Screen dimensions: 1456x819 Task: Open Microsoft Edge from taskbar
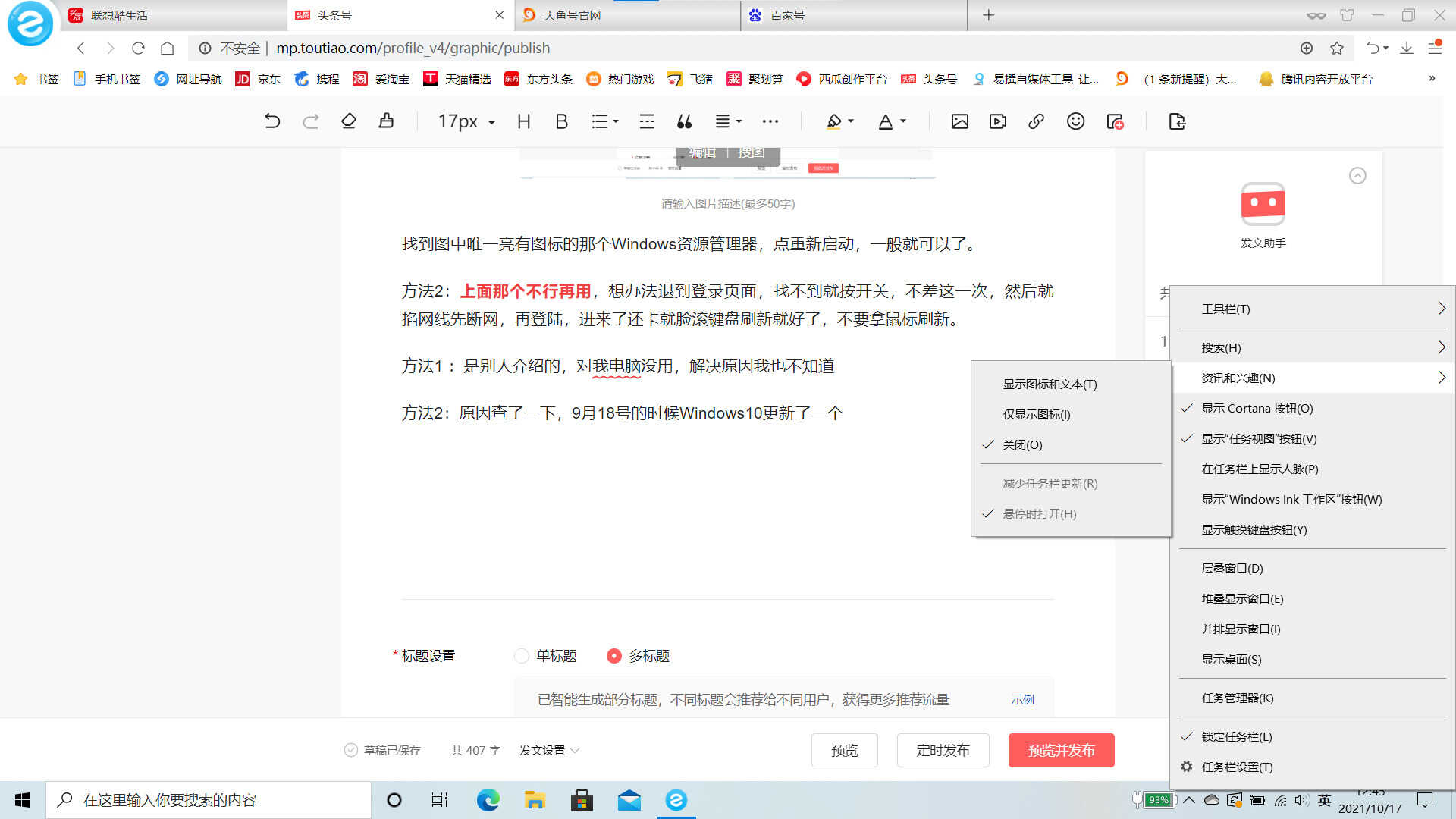click(488, 800)
